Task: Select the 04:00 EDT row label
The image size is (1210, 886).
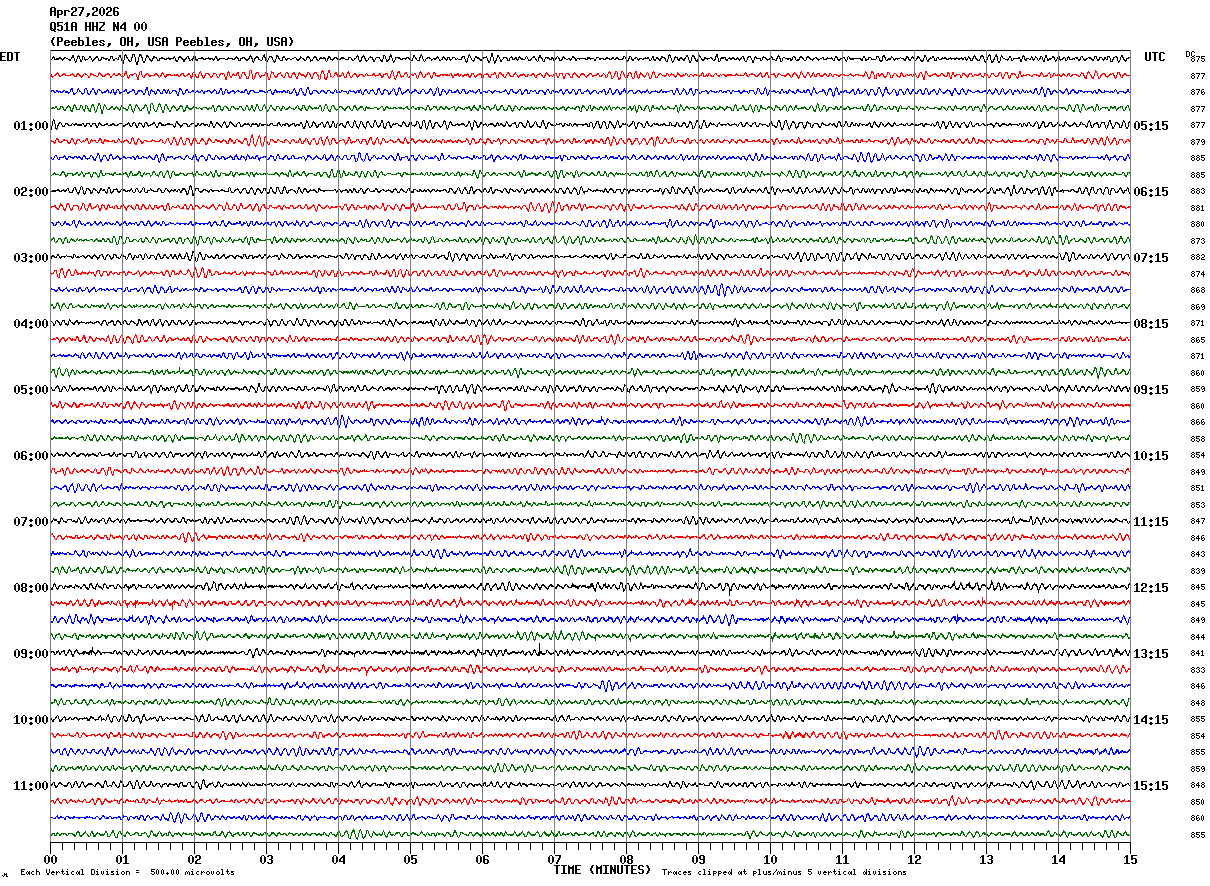Action: (31, 324)
